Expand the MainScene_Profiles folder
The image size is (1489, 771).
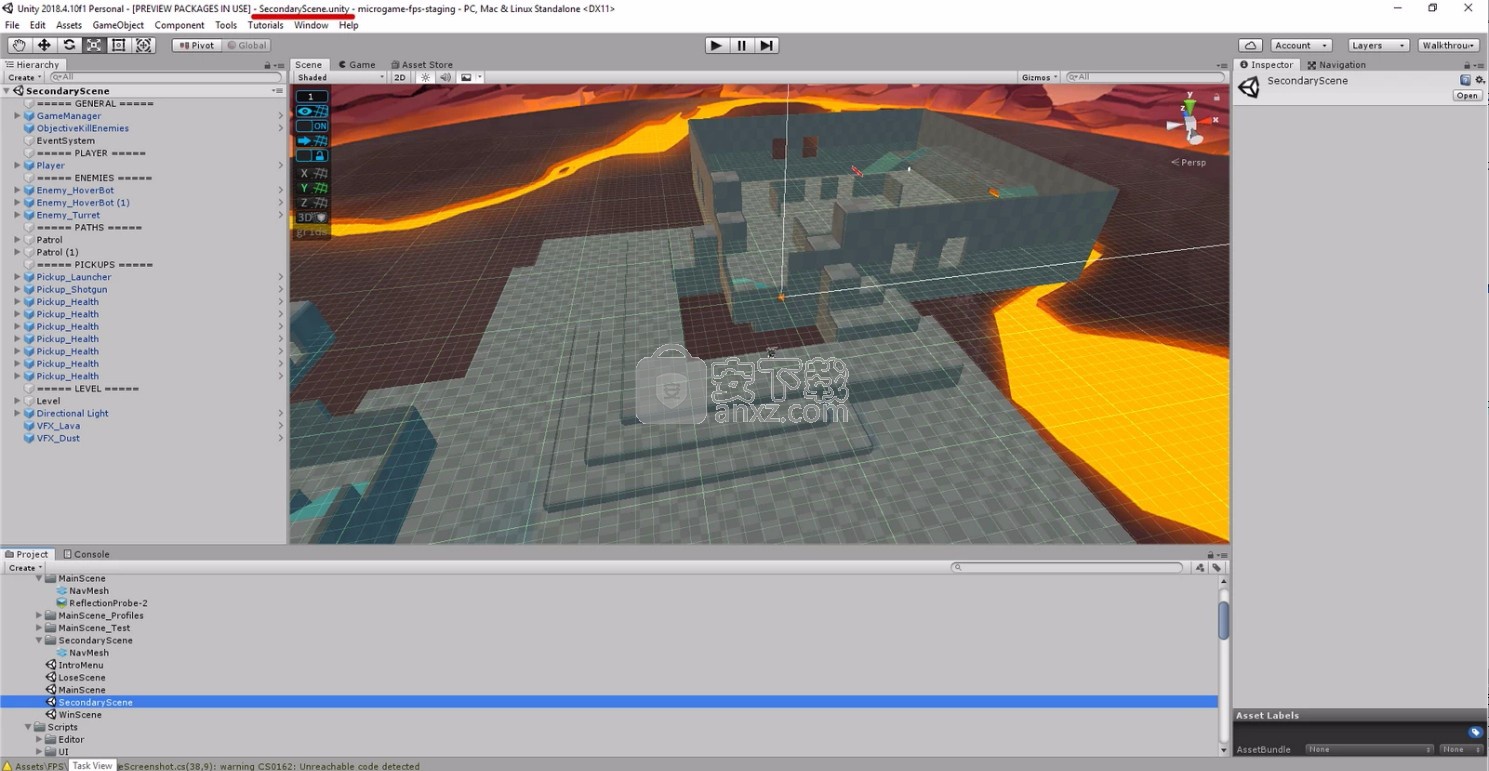pyautogui.click(x=39, y=616)
